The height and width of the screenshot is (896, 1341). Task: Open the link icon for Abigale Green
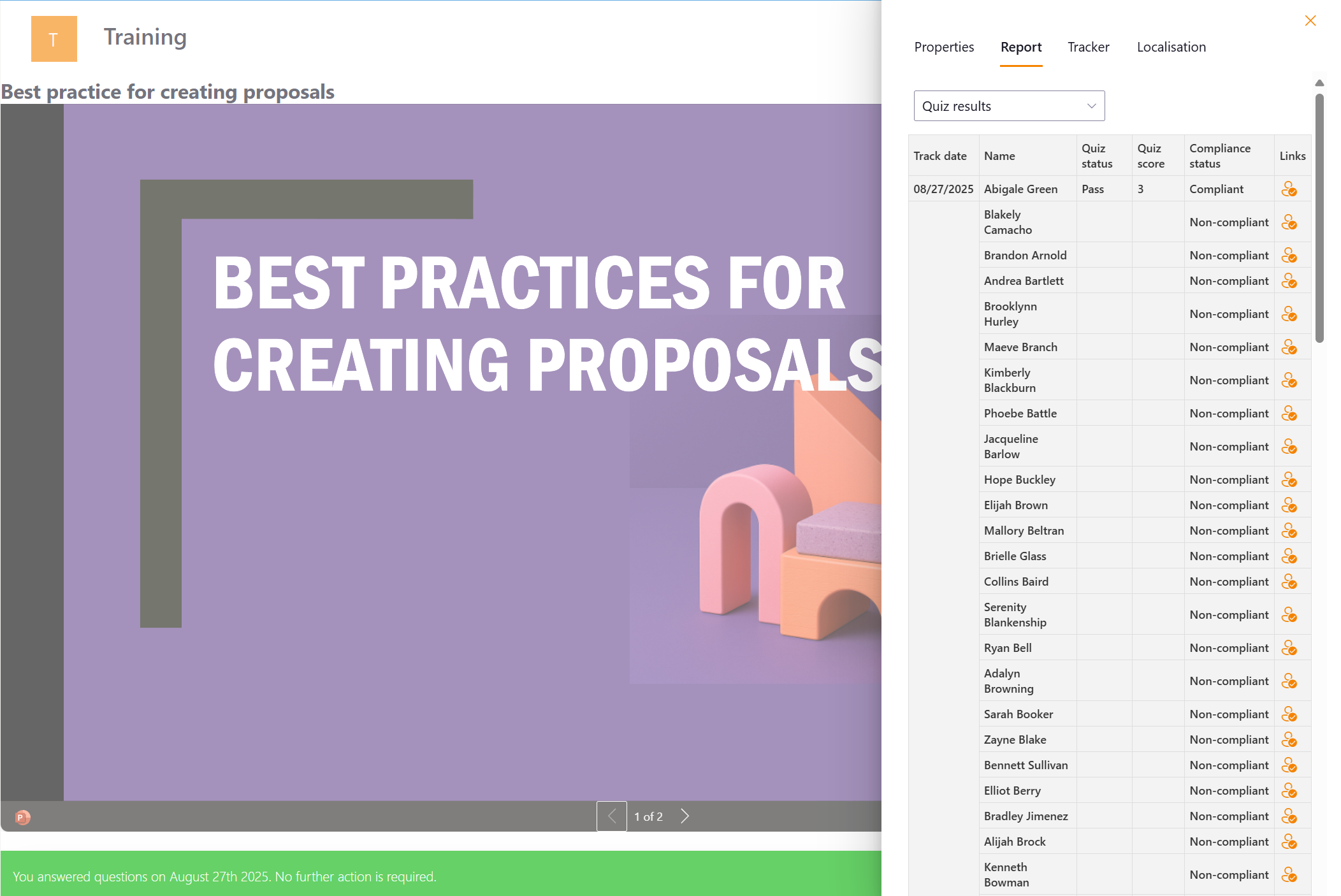[1289, 189]
